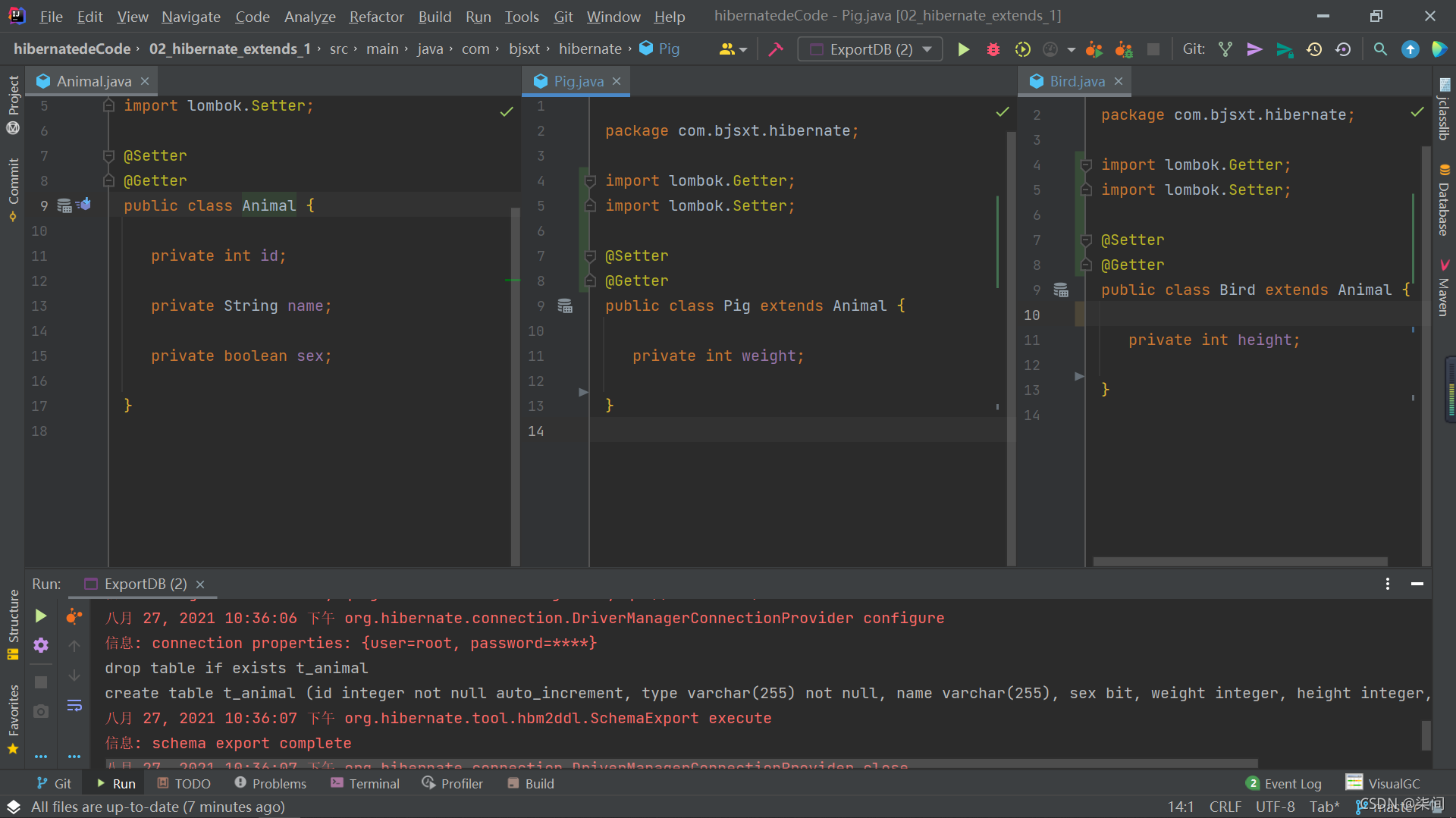Open Run panel options kebab menu
The image size is (1456, 818).
(1387, 584)
